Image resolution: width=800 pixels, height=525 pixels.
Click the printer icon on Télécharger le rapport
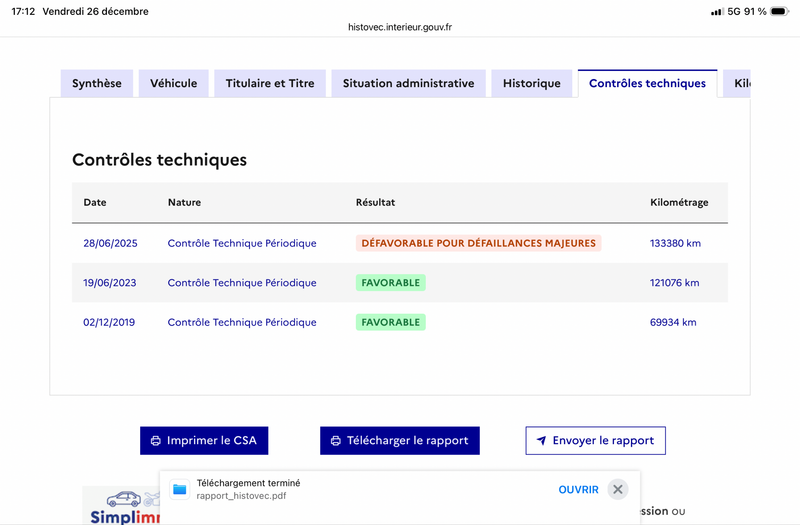pyautogui.click(x=336, y=441)
